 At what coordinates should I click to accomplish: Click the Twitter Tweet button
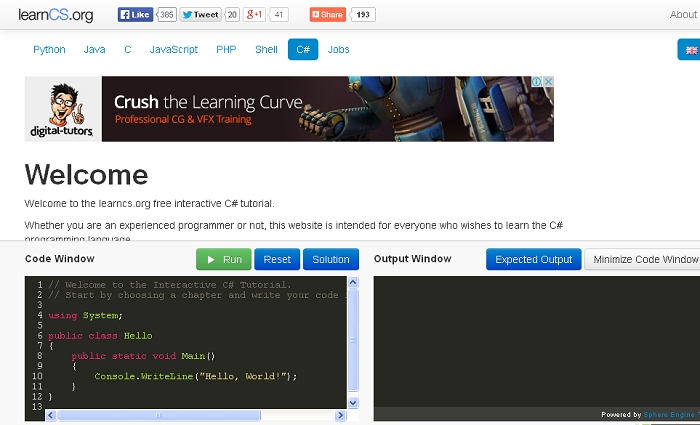tap(200, 15)
